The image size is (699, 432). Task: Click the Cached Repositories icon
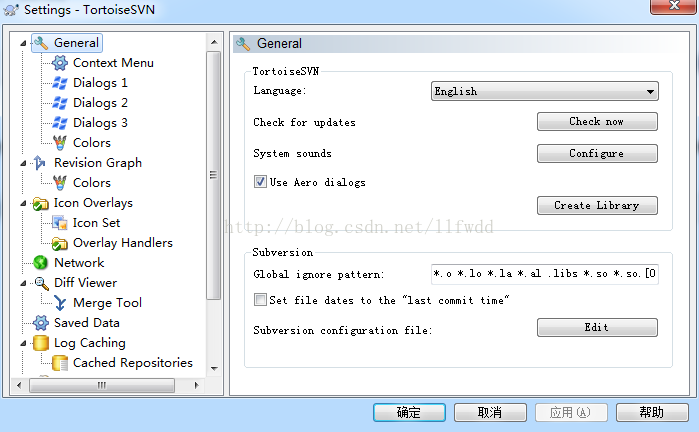[60, 363]
